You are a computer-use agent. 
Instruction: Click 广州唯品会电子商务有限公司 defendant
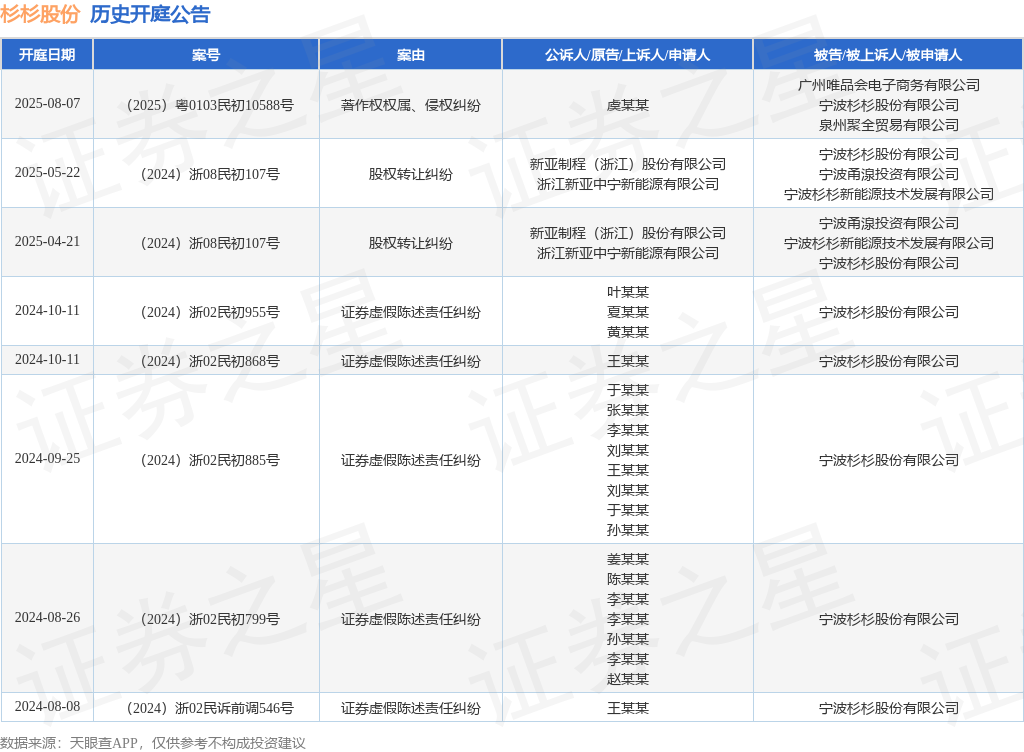pos(889,85)
